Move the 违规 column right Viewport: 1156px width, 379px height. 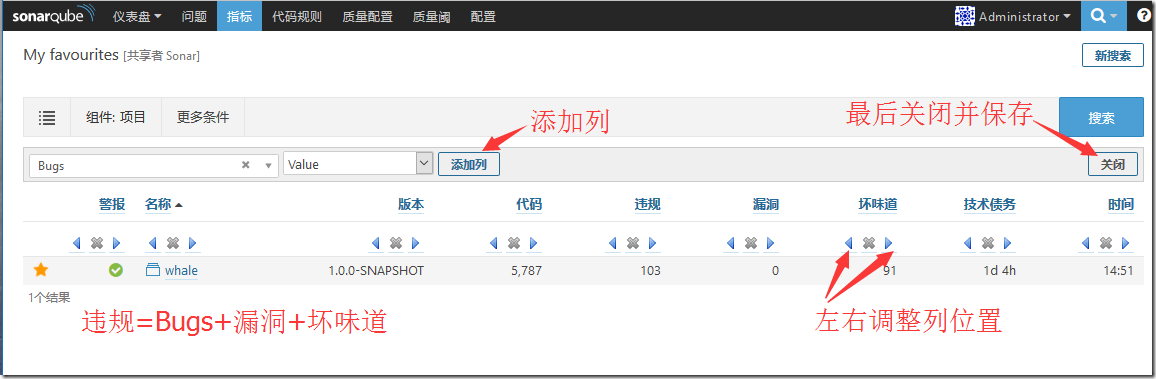[652, 243]
